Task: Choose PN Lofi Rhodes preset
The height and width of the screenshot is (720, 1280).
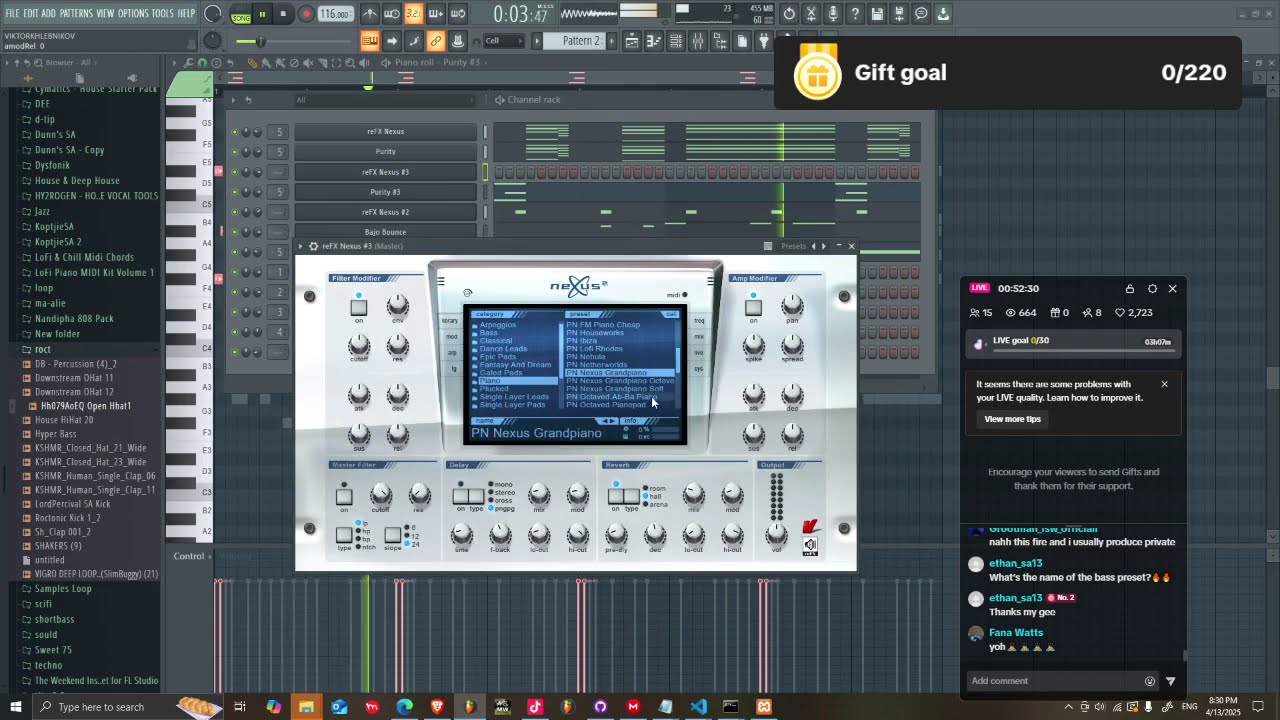Action: tap(595, 349)
